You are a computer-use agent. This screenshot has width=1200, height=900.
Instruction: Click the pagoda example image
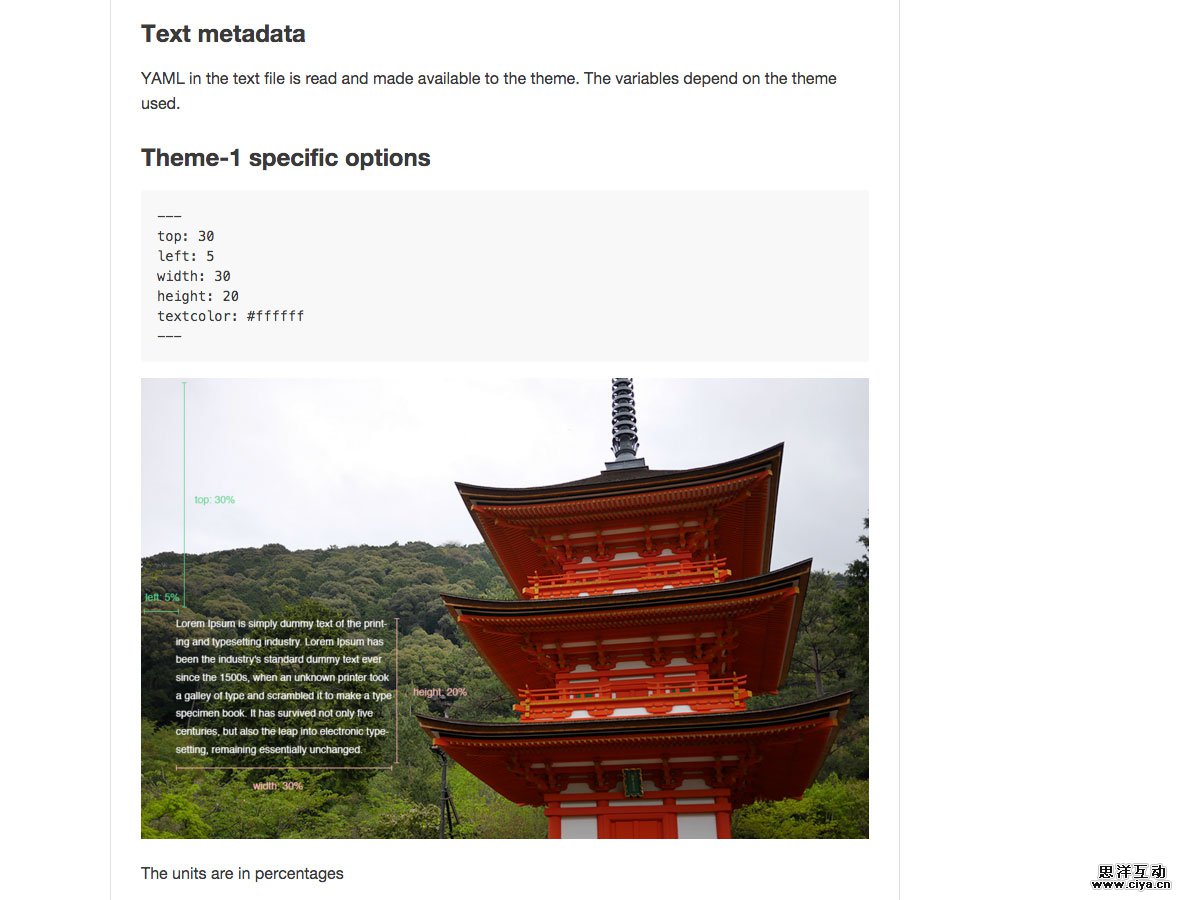click(x=505, y=608)
